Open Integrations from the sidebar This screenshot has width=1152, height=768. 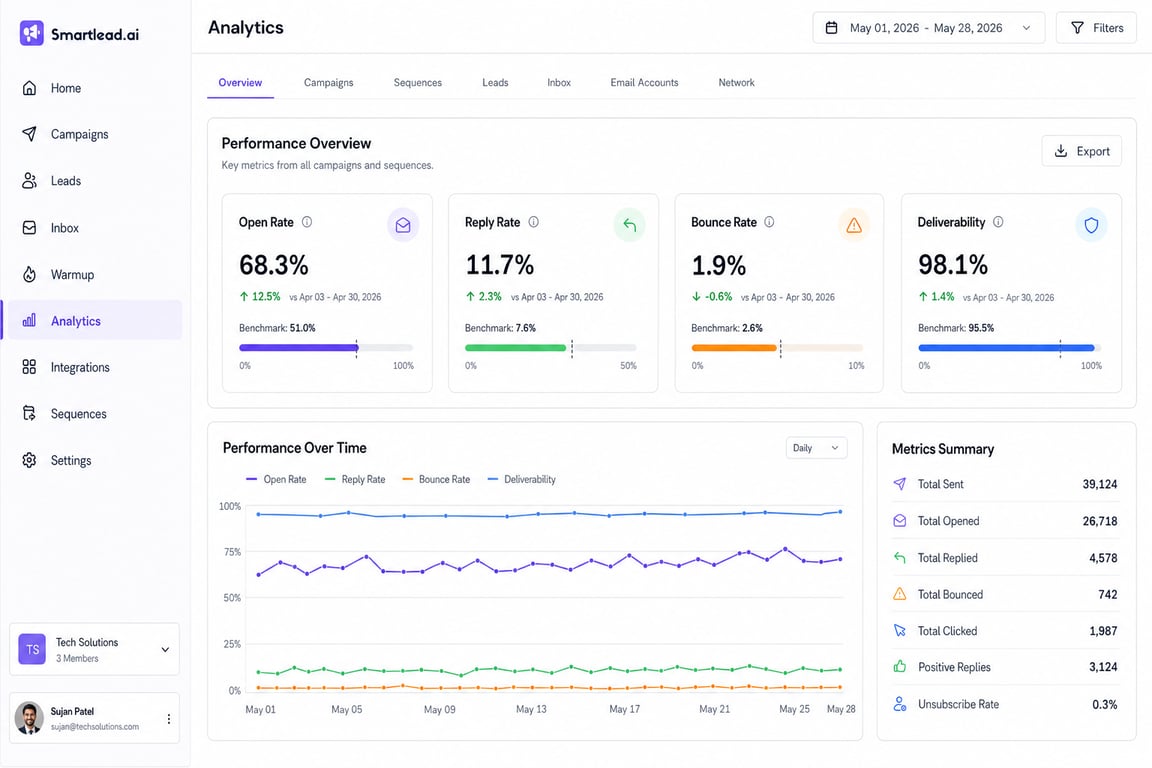pyautogui.click(x=93, y=367)
